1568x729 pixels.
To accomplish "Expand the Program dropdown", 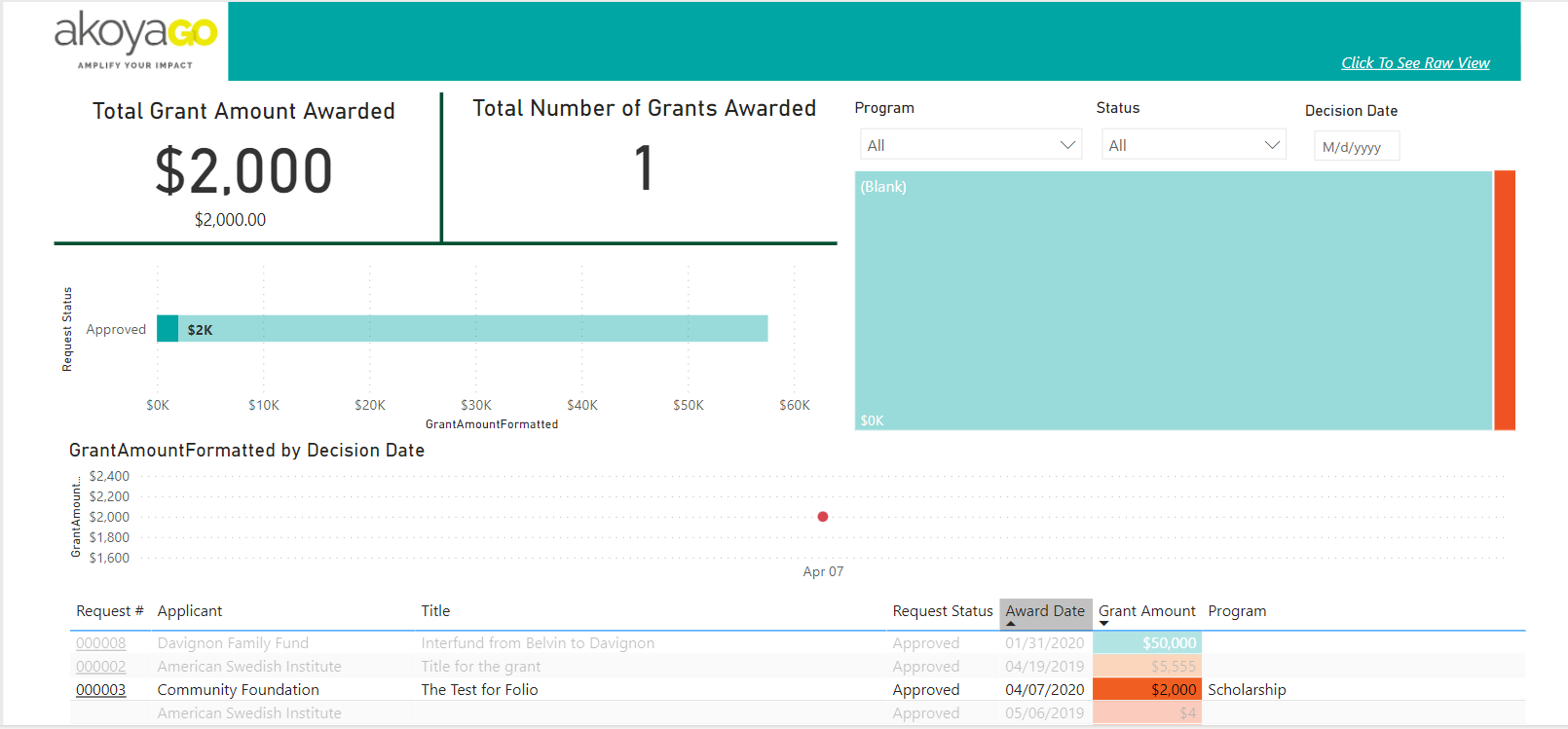I will 971,145.
